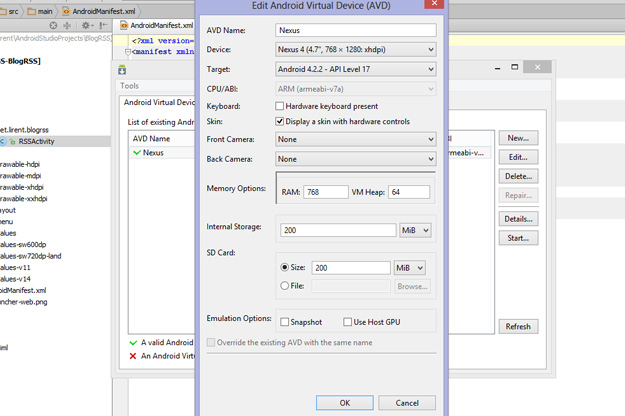625x416 pixels.
Task: Click the main folder icon in breadcrumb
Action: point(31,12)
